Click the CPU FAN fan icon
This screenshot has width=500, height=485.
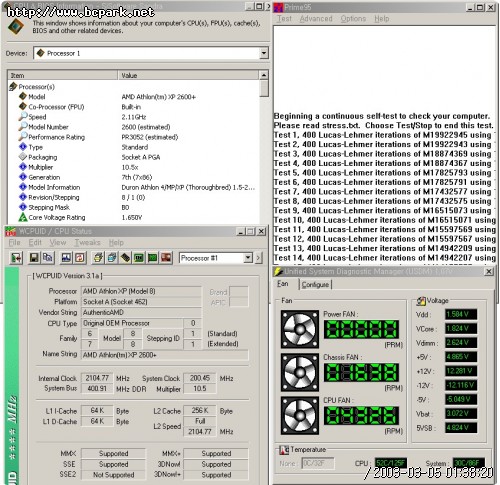pos(300,415)
